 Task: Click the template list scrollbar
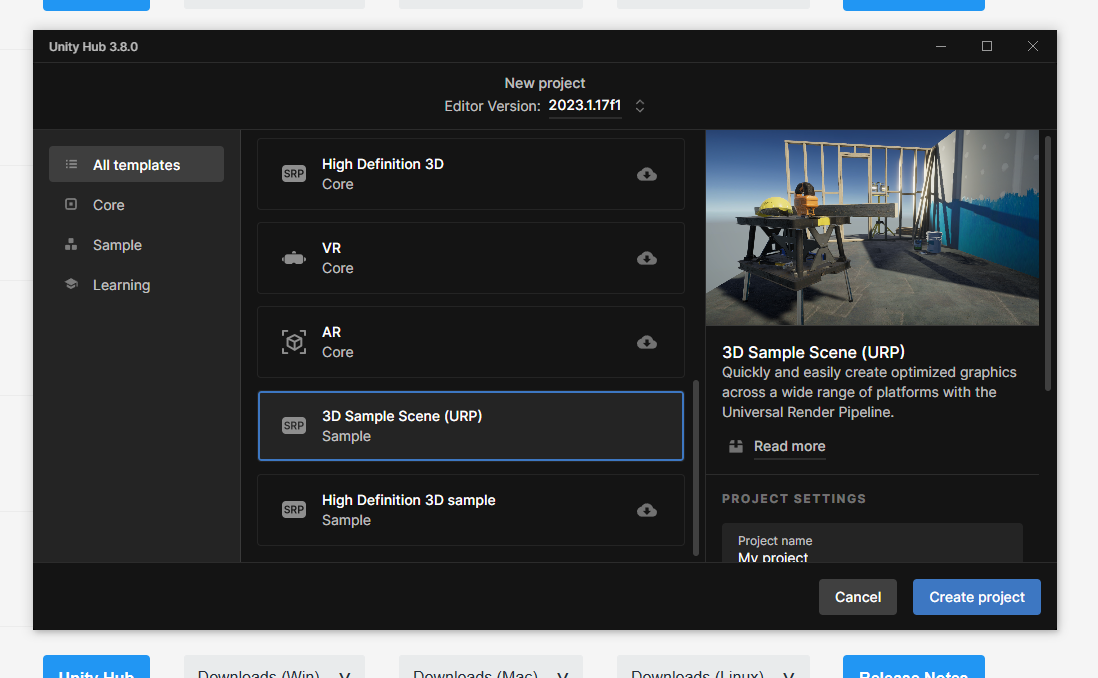pyautogui.click(x=695, y=468)
